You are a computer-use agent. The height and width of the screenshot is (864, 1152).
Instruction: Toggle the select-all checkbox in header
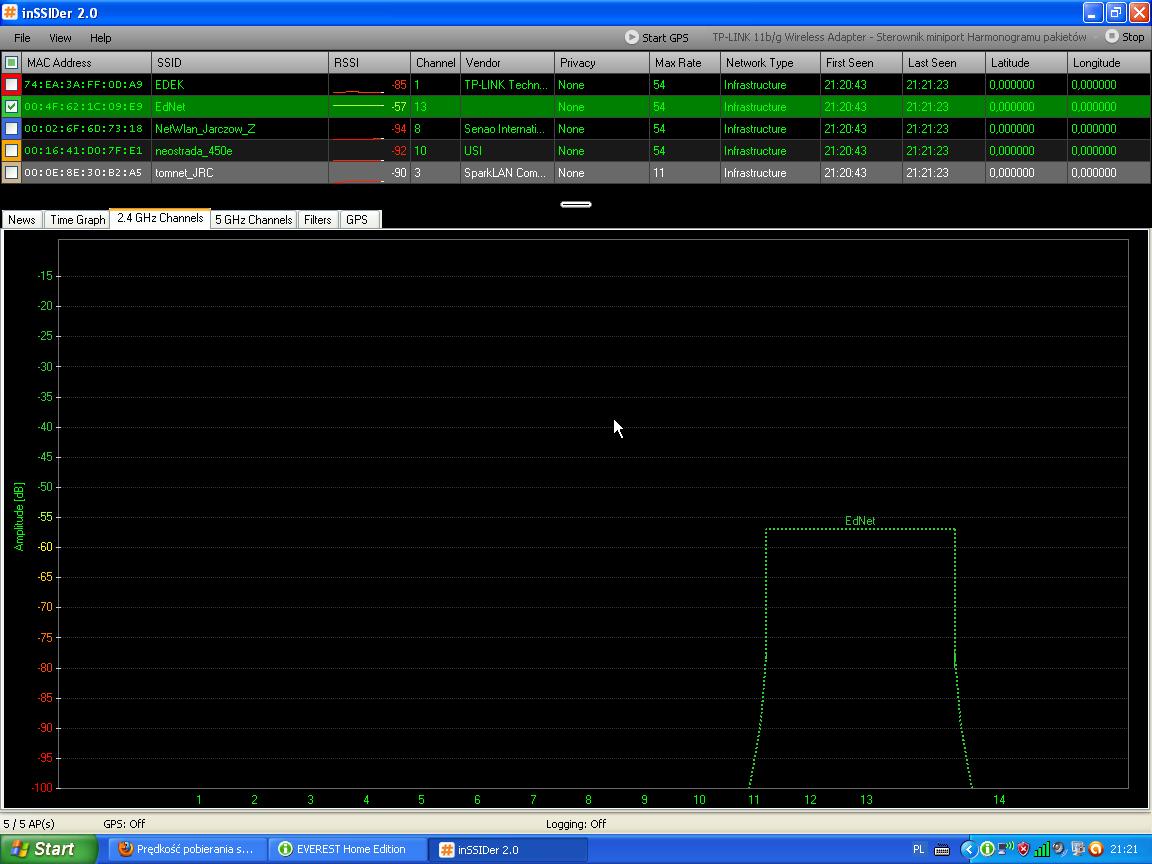[11, 62]
